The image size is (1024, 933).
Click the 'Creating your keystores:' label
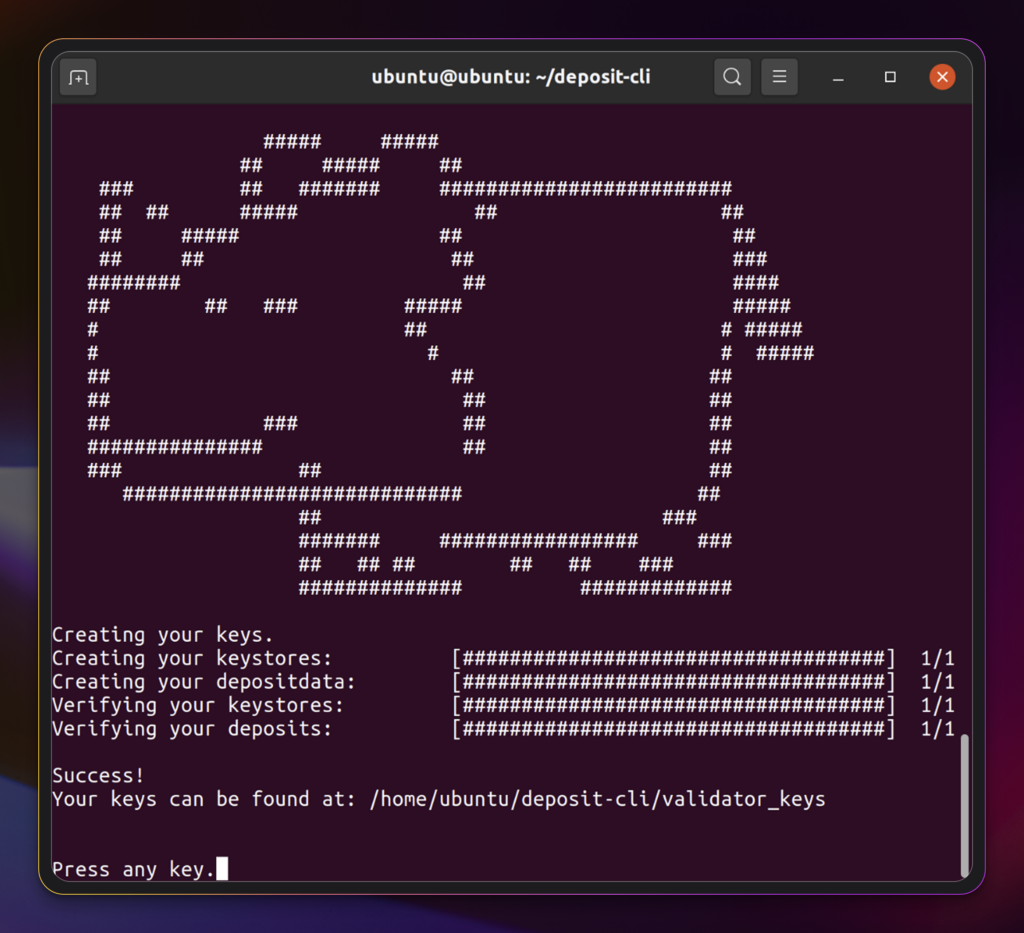pyautogui.click(x=192, y=658)
